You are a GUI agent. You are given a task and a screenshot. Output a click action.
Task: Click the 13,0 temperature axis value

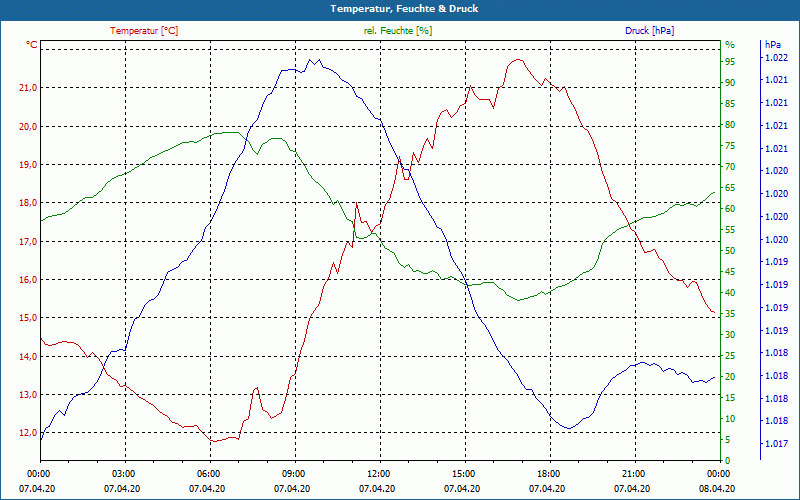[x=29, y=394]
